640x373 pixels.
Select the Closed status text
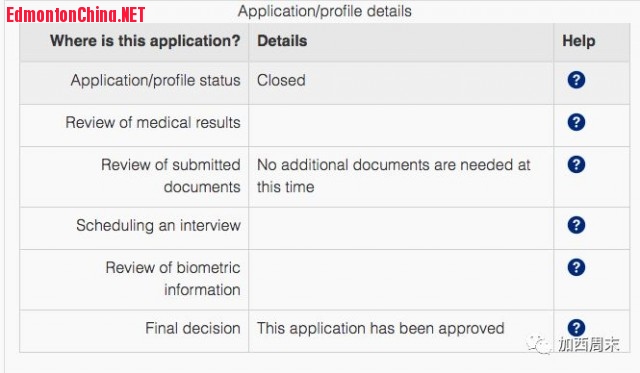click(x=281, y=80)
